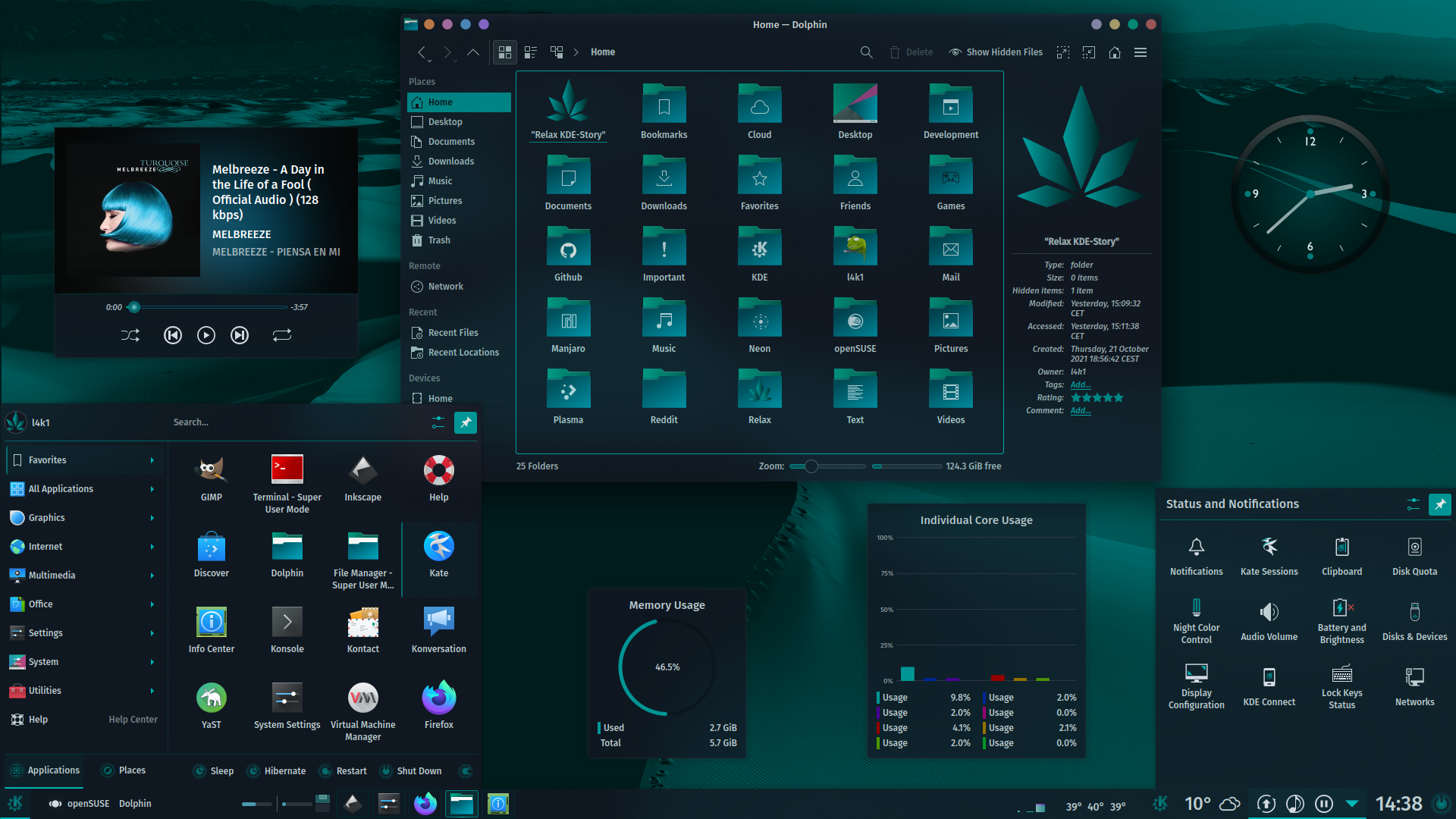1456x819 pixels.
Task: Launch Inkscape from the launcher
Action: [x=362, y=479]
